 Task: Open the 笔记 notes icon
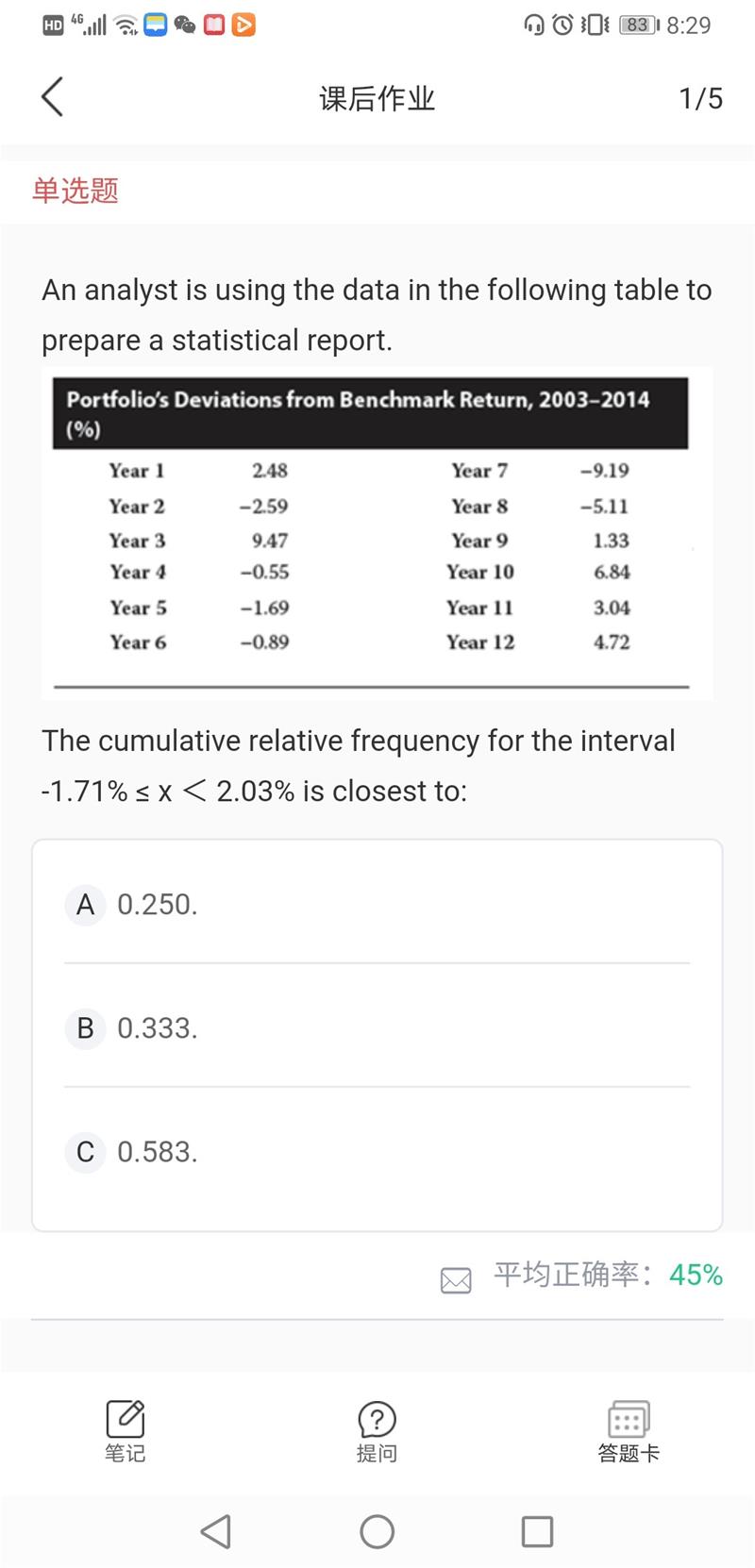[x=125, y=1420]
